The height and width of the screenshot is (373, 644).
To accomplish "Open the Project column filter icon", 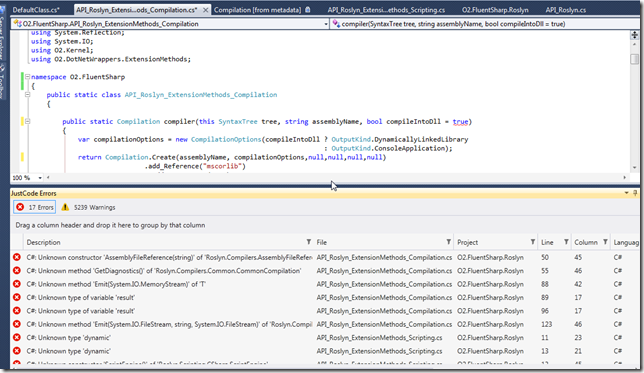I will (x=533, y=242).
